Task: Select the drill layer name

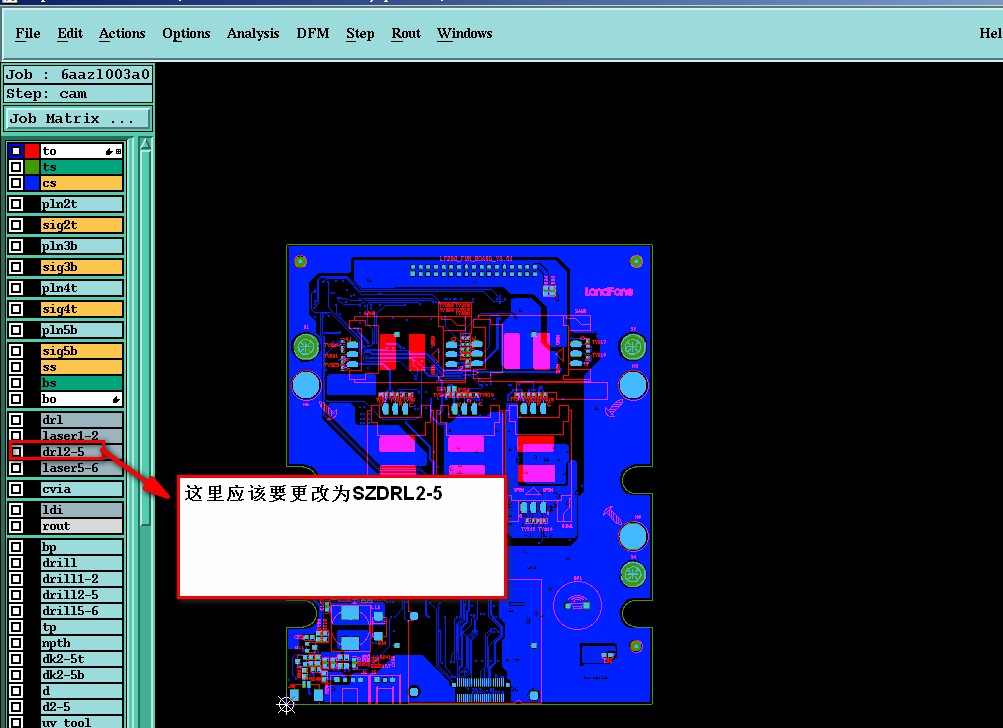Action: pos(81,563)
